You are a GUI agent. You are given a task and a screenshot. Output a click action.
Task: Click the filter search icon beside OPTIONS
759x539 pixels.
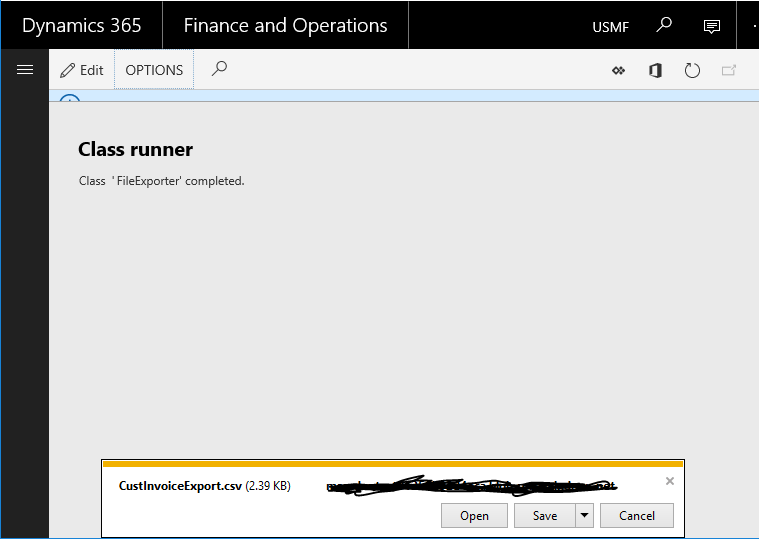tap(219, 69)
